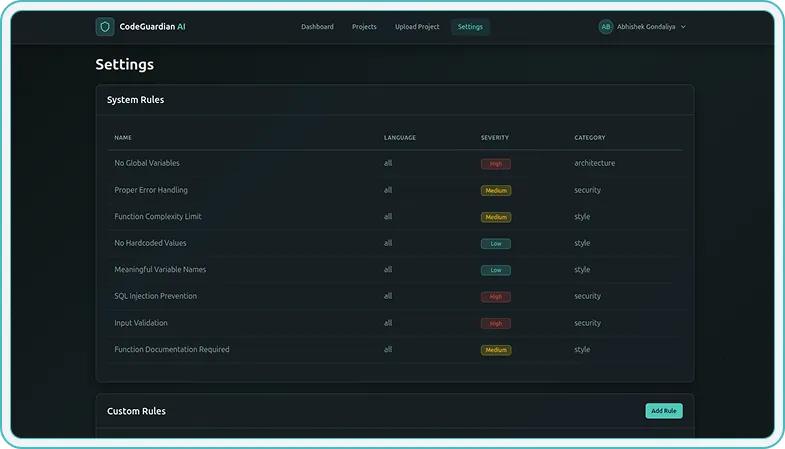Viewport: 785px width, 449px height.
Task: Select the Settings nav tab
Action: (470, 27)
